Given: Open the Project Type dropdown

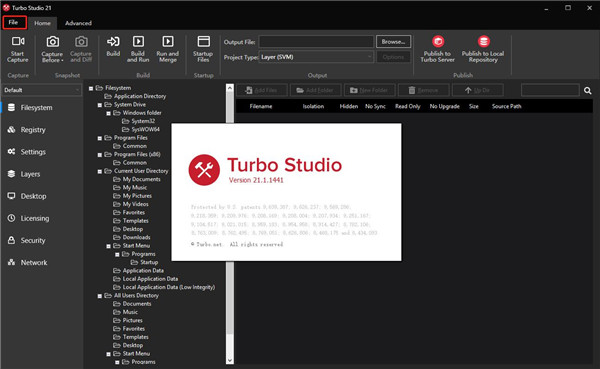Looking at the screenshot, I should point(316,57).
